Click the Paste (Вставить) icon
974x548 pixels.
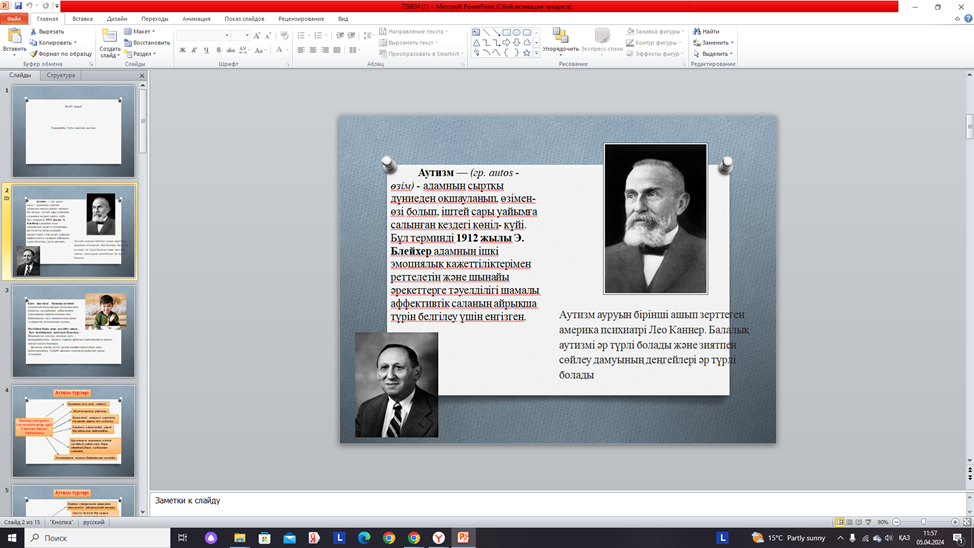14,38
